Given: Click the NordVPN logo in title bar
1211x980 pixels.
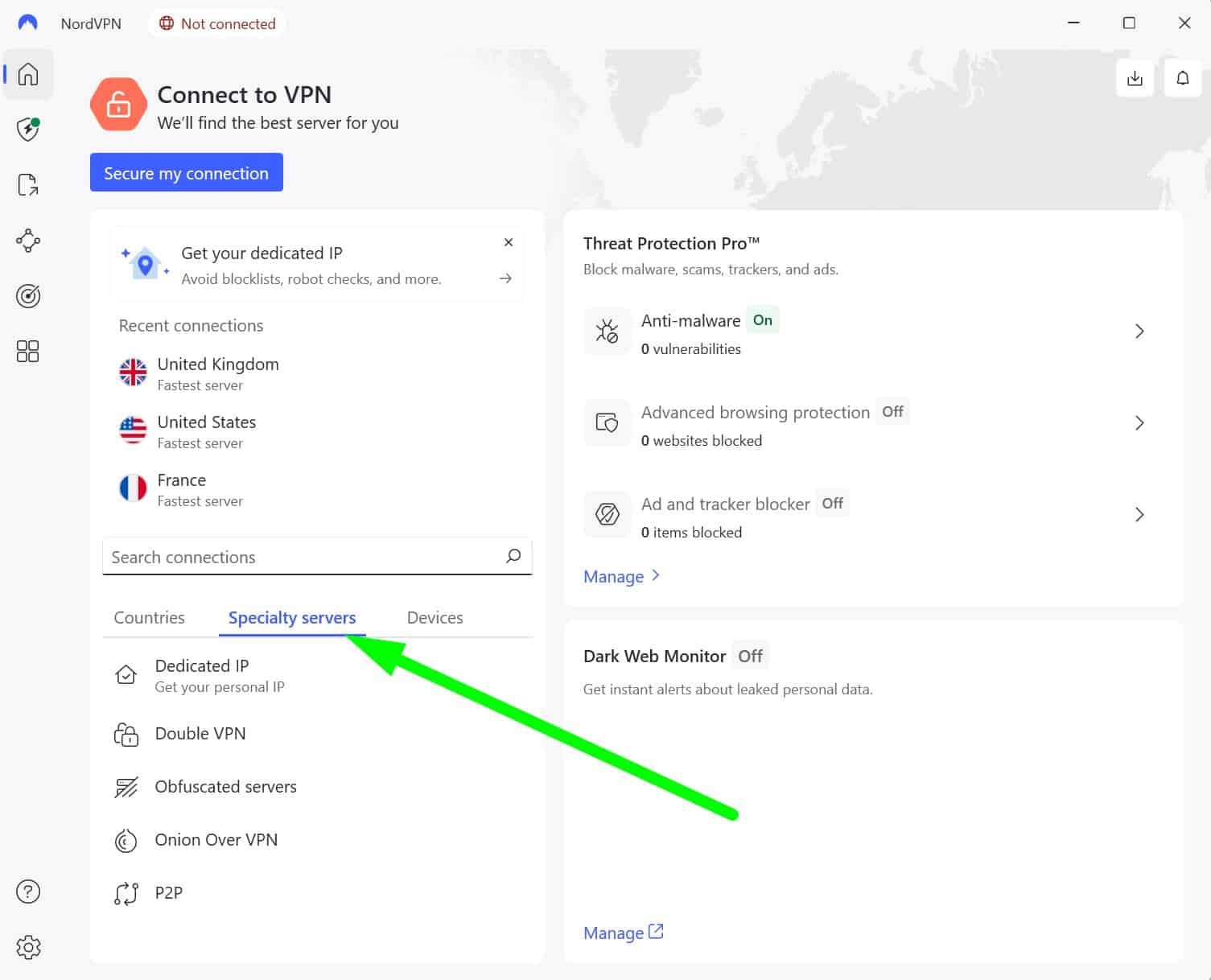Looking at the screenshot, I should tap(28, 23).
